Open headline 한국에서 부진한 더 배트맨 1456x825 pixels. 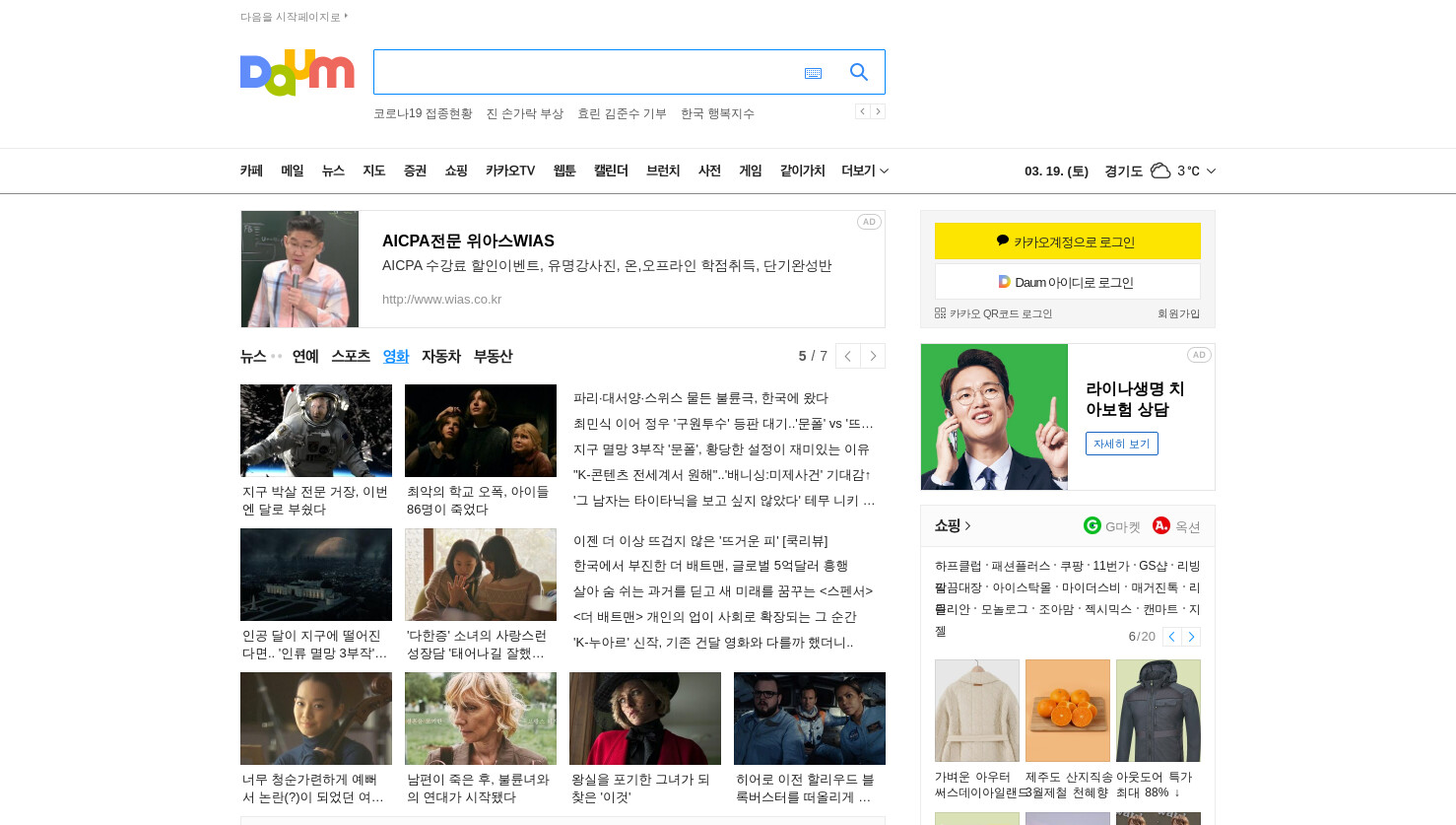tap(710, 566)
